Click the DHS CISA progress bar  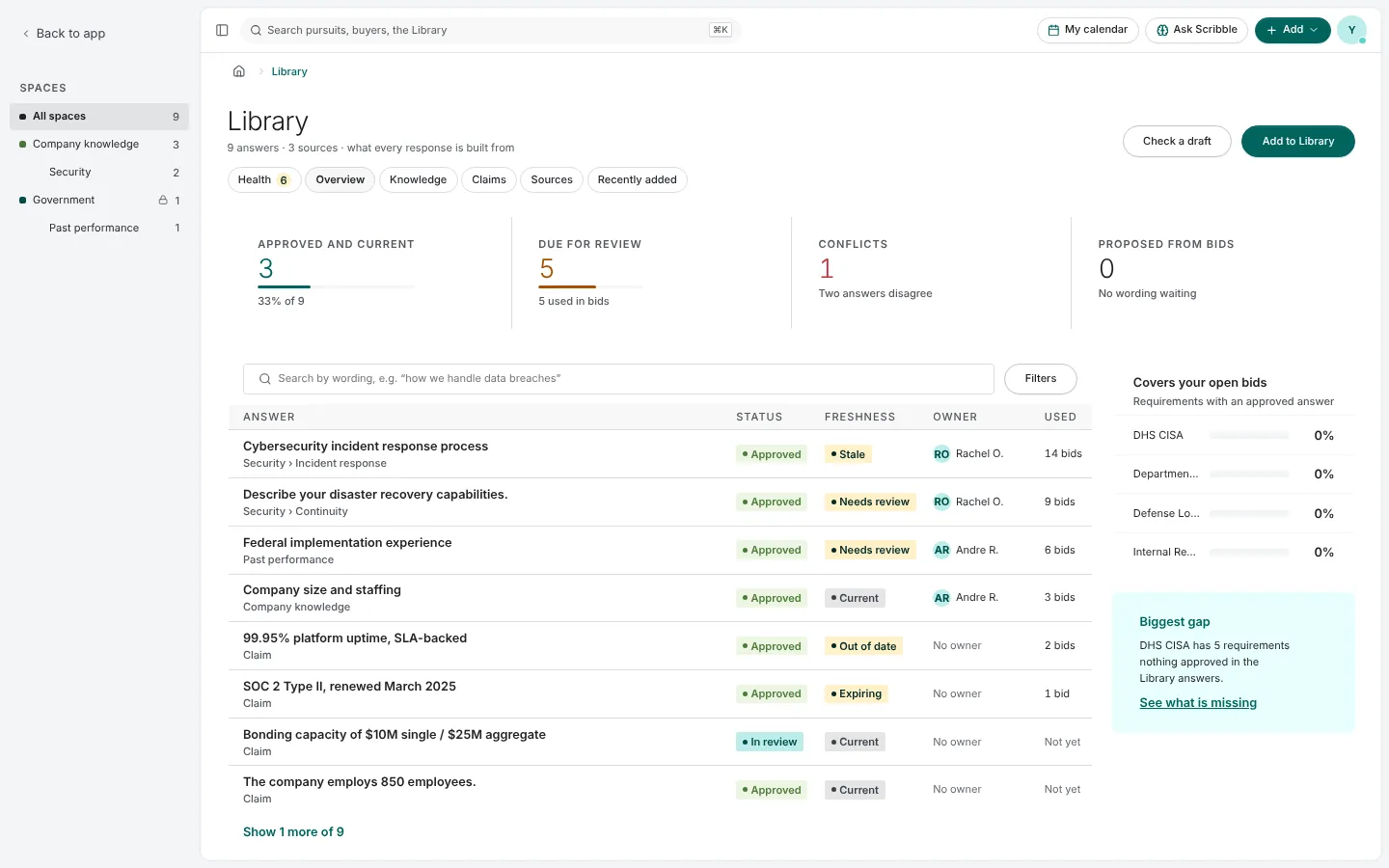[x=1249, y=436]
